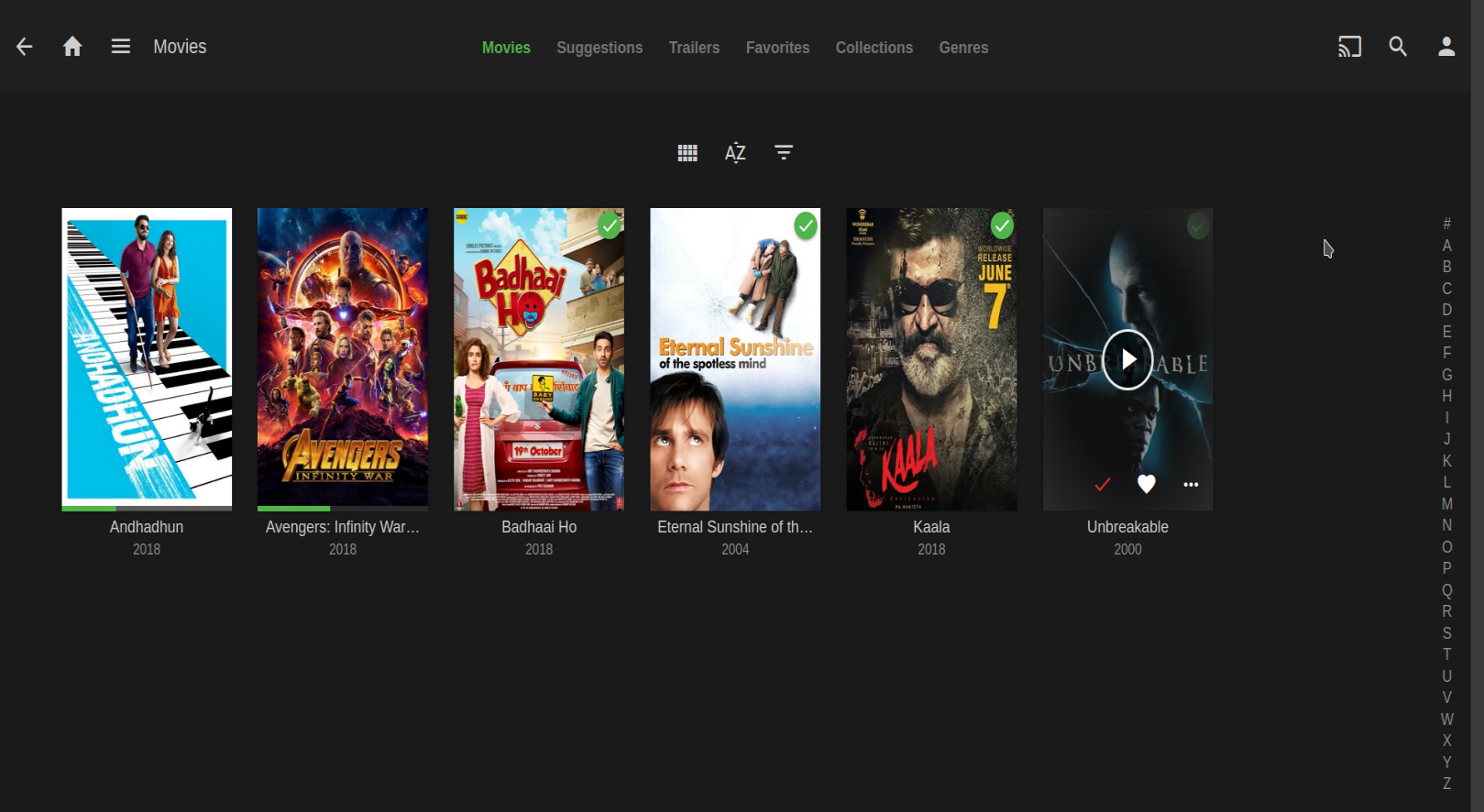
Task: Open the filter options icon
Action: pos(784,152)
